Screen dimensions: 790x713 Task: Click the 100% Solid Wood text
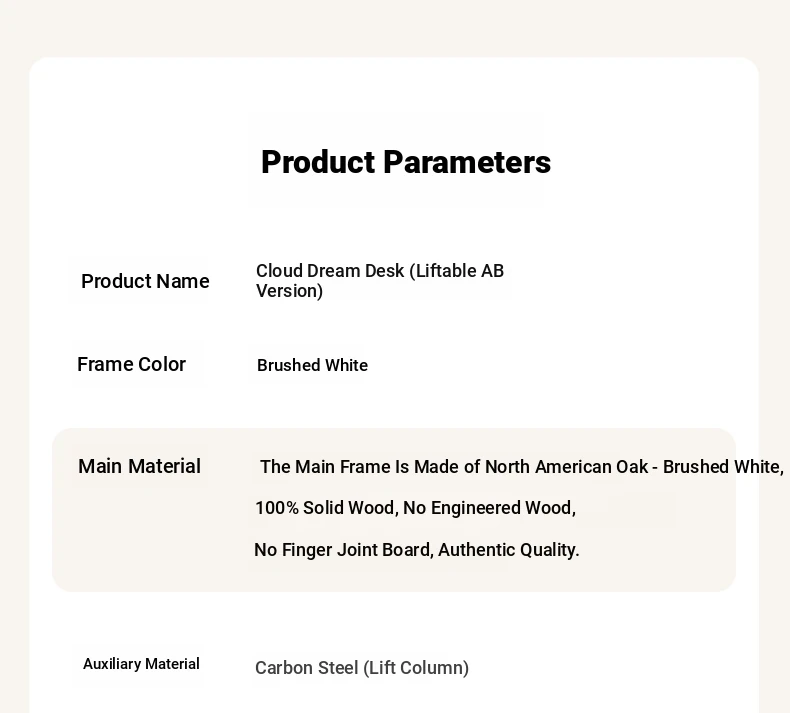pyautogui.click(x=326, y=508)
